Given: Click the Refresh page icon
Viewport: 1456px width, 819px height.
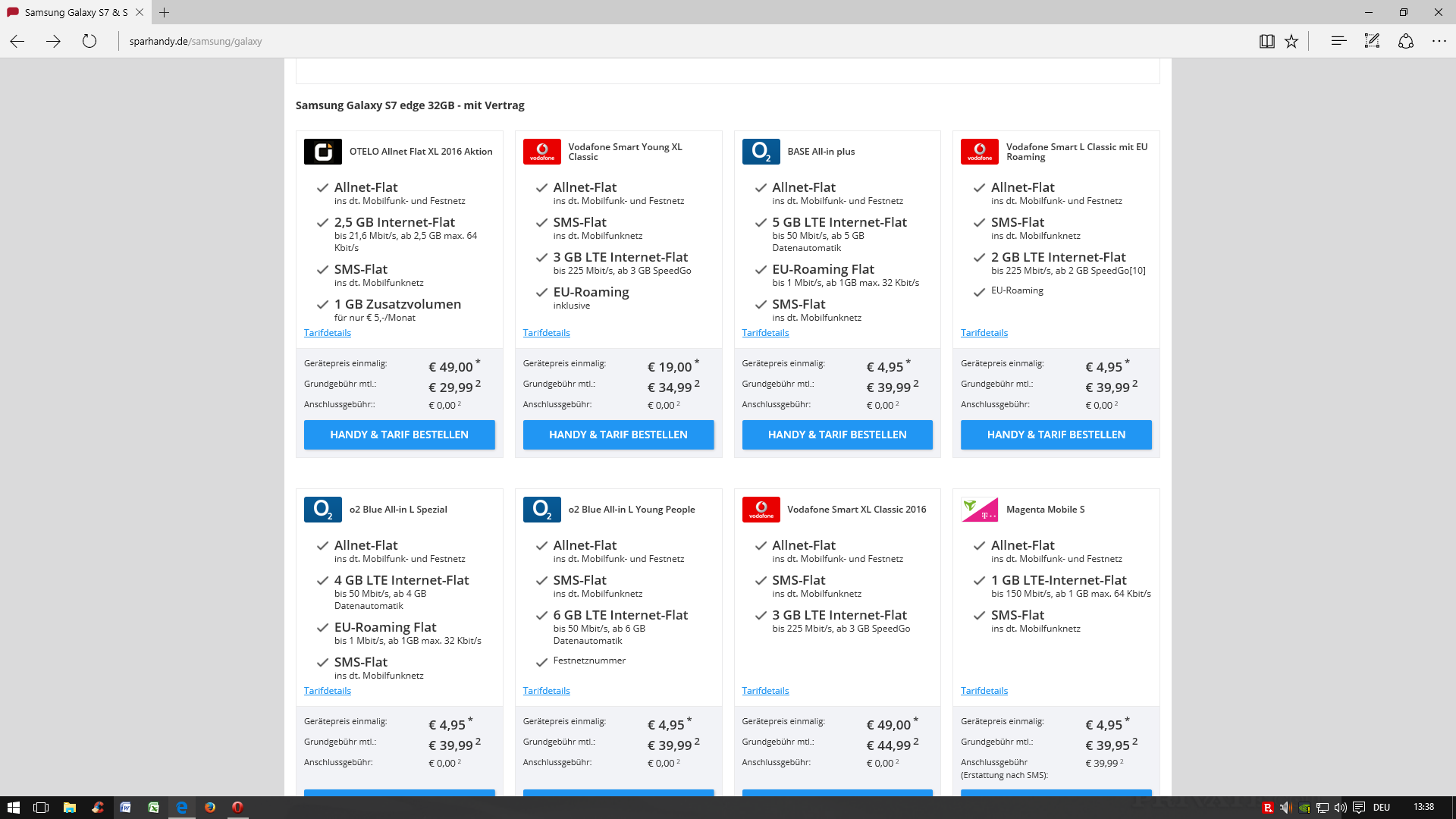Looking at the screenshot, I should click(x=89, y=41).
